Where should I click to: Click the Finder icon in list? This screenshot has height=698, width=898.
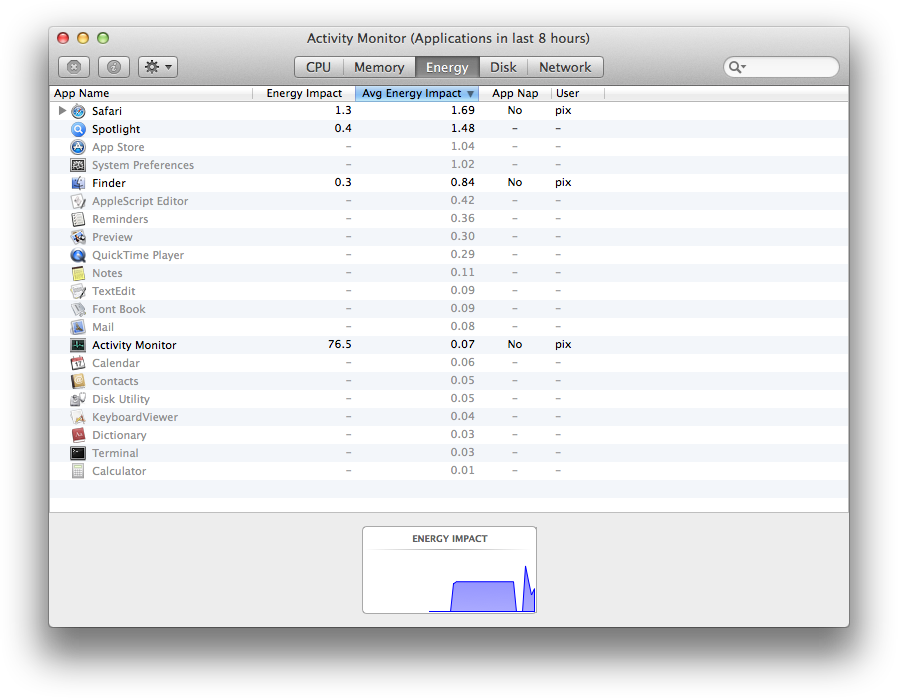[78, 183]
